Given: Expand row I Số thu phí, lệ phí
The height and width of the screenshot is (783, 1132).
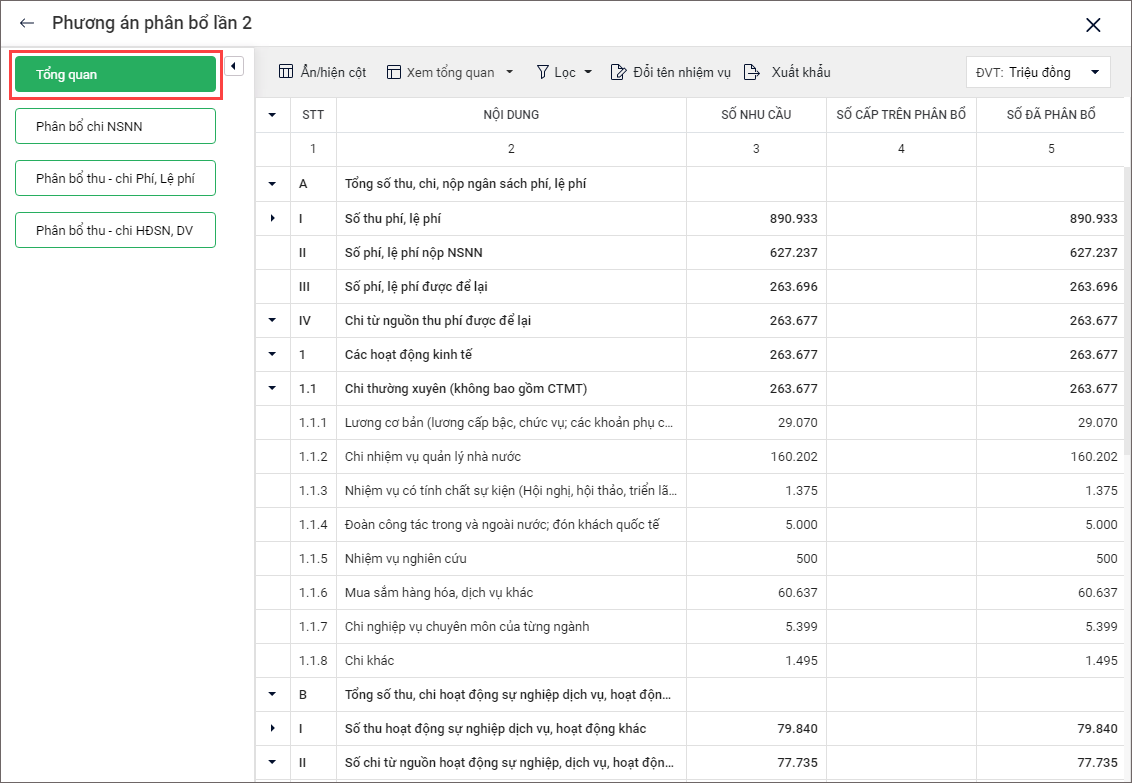Looking at the screenshot, I should point(272,218).
